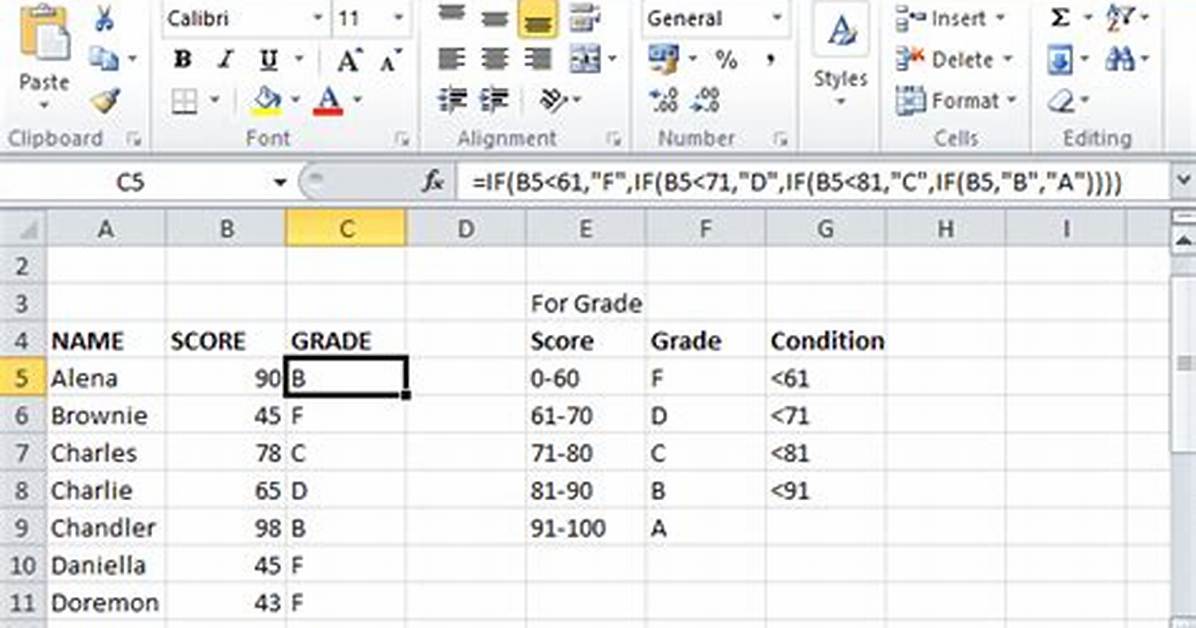Decrease font size with Shrink Font
1196x628 pixels.
[391, 61]
